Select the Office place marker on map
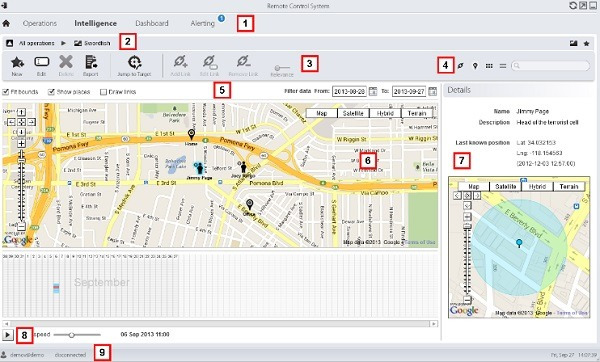Viewport: 600px width, 362px height. (x=249, y=205)
